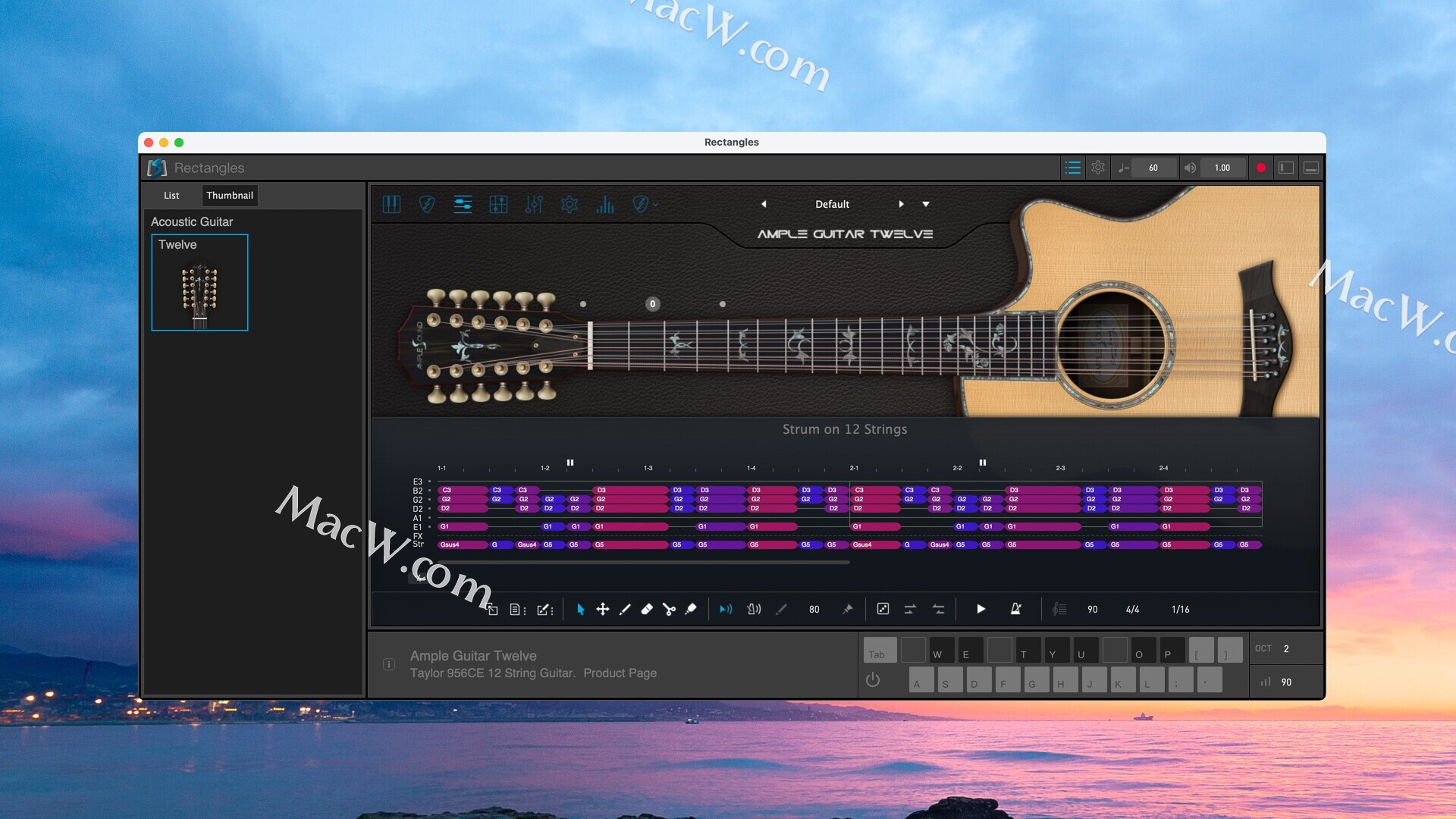Select the Twelve guitar thumbnail

pyautogui.click(x=199, y=282)
